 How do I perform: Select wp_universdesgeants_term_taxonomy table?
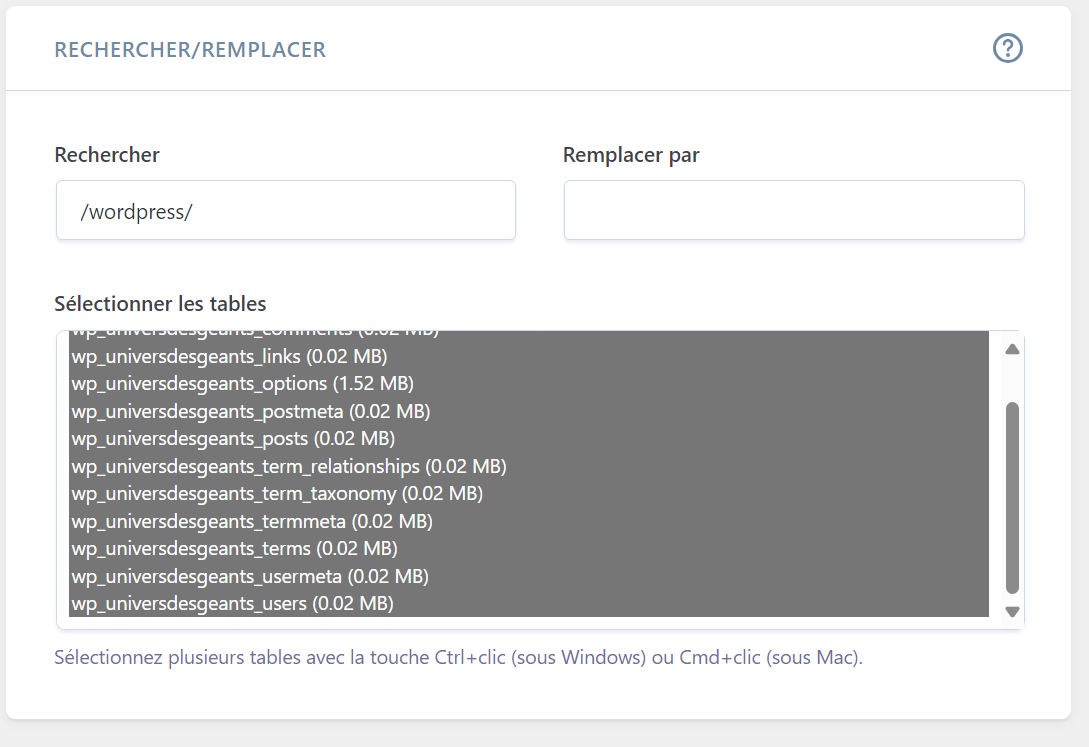pos(529,494)
